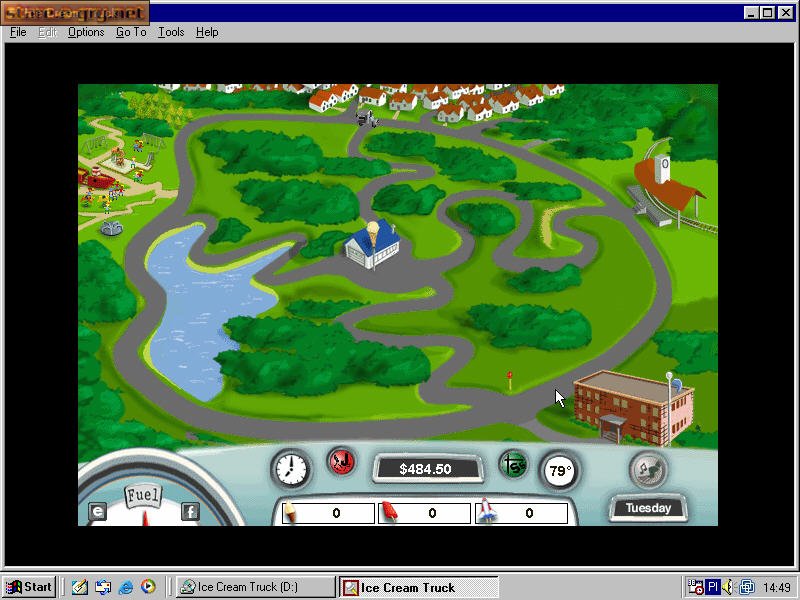Open the Windows Start menu
Viewport: 800px width, 600px height.
pyautogui.click(x=29, y=587)
